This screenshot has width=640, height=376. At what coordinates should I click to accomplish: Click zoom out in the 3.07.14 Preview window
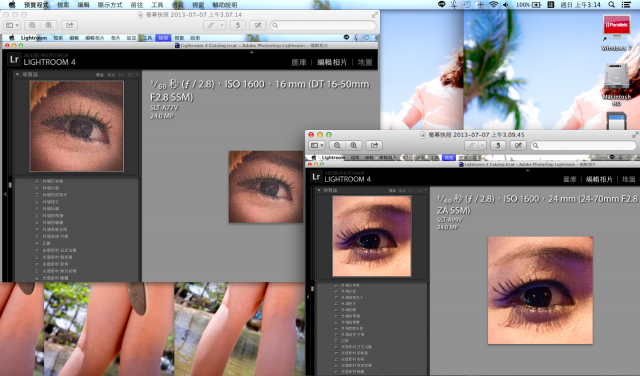point(32,25)
